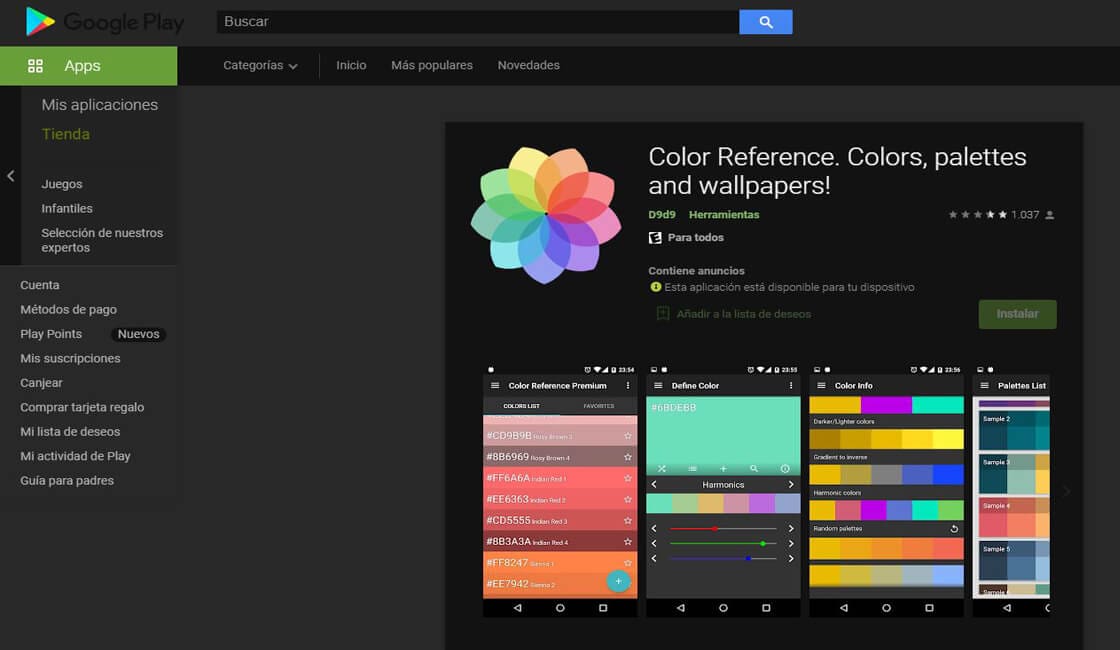Click the blue search magnifier icon
Screen dimensions: 1120x650
(x=765, y=21)
